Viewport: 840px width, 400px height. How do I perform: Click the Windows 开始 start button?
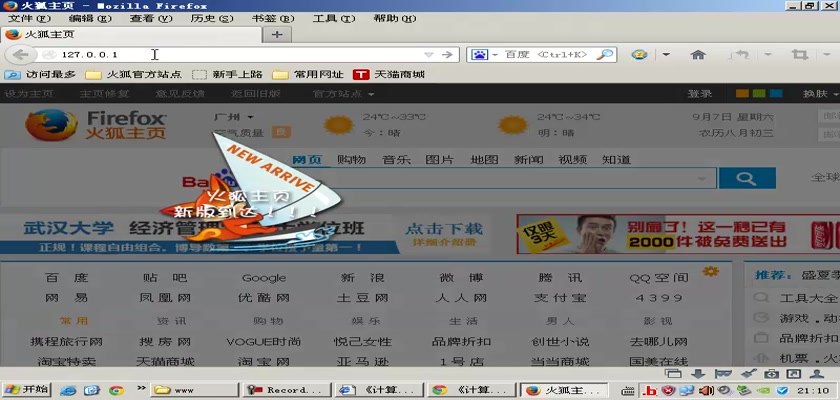(26, 390)
